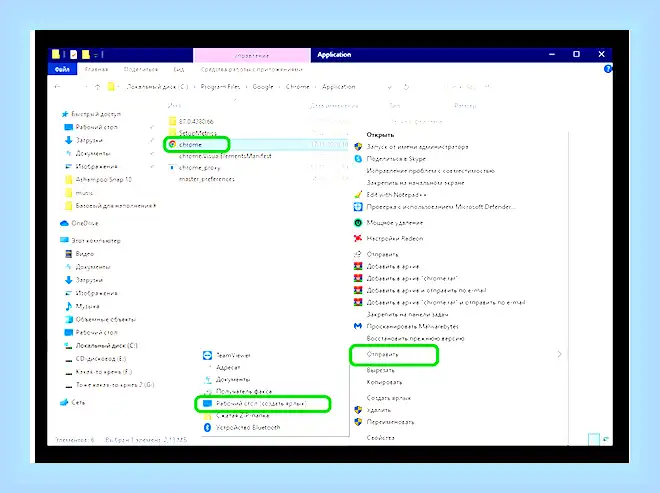660x493 pixels.
Task: Select the chrome application file
Action: coord(190,144)
